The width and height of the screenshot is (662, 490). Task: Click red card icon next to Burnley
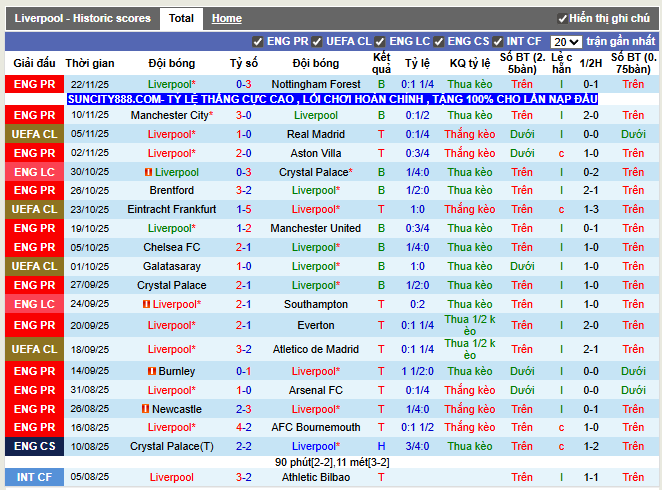pyautogui.click(x=152, y=371)
